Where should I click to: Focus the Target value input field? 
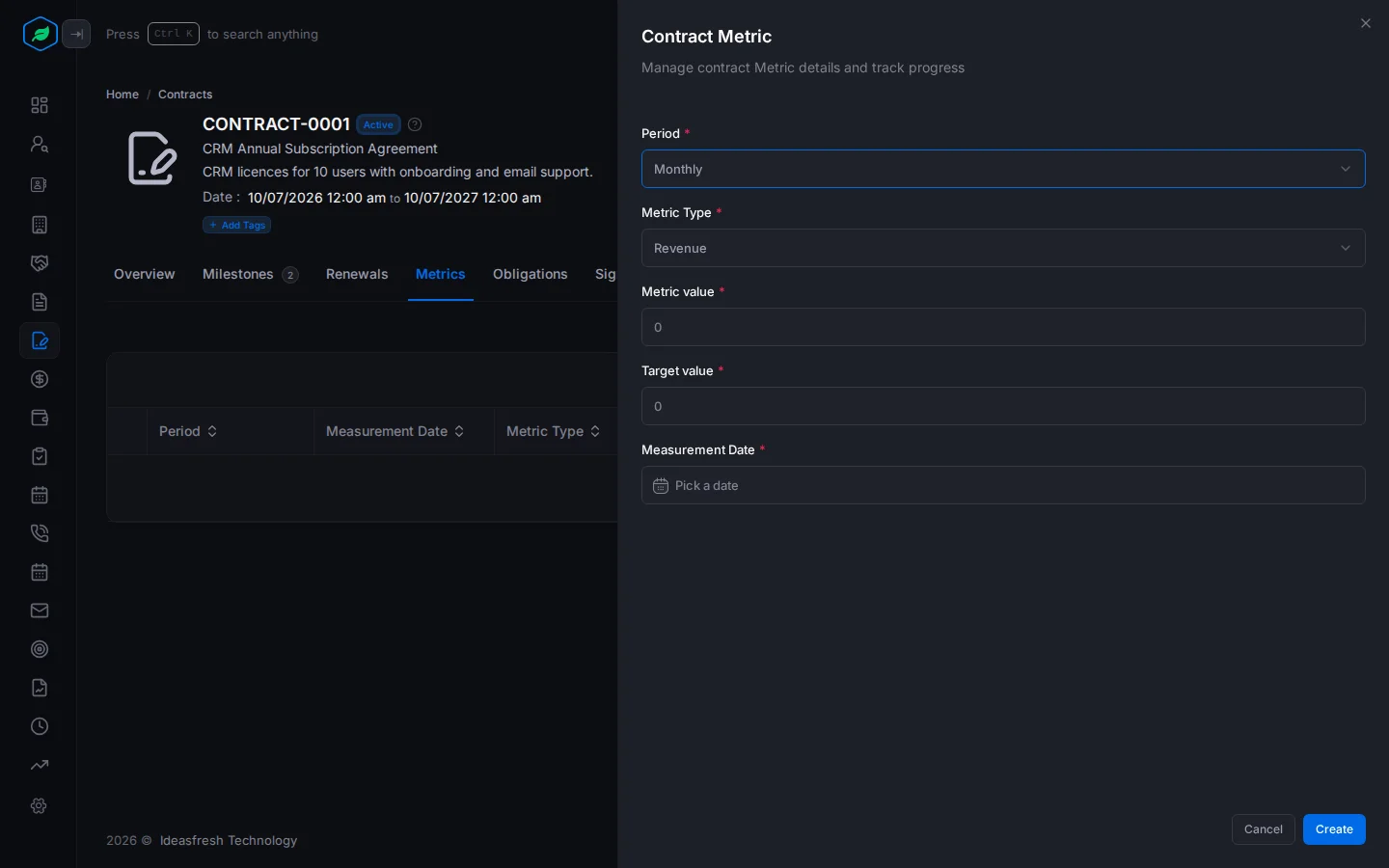(x=1003, y=406)
